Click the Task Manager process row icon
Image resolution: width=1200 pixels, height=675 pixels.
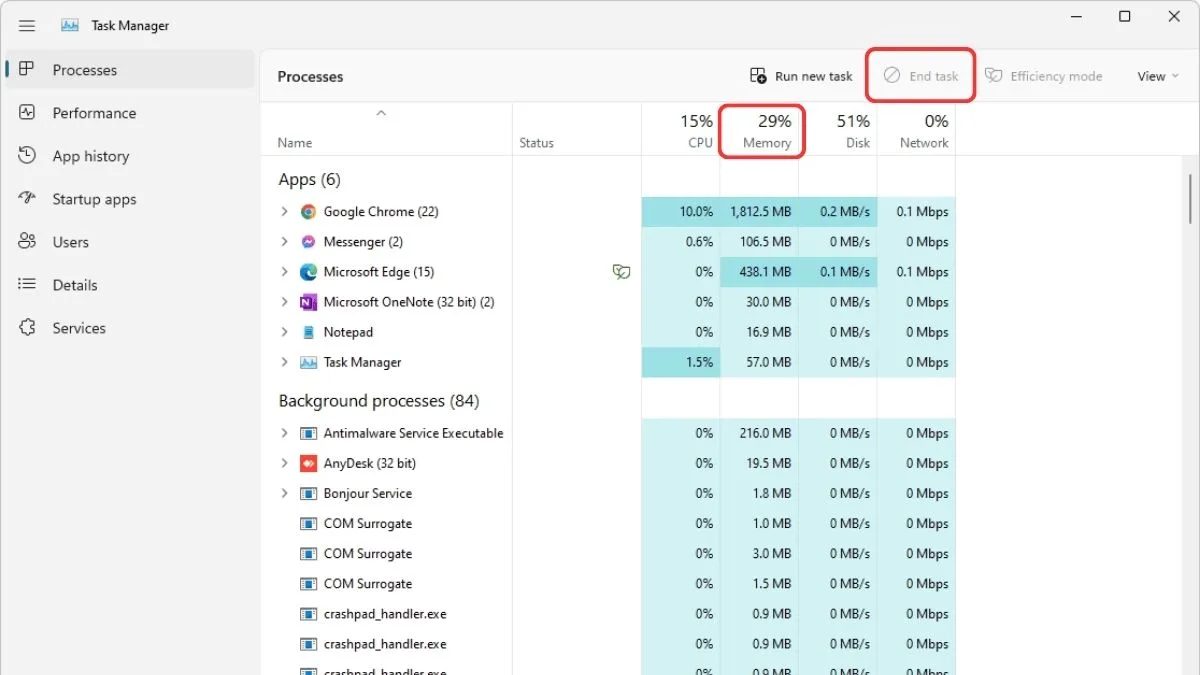pyautogui.click(x=308, y=362)
